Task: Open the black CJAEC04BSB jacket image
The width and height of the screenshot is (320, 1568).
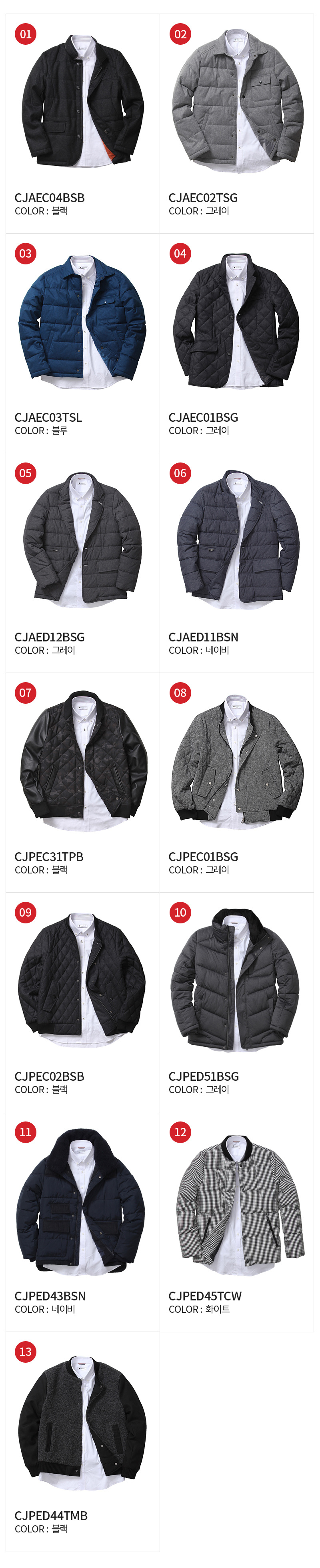Action: point(83,100)
